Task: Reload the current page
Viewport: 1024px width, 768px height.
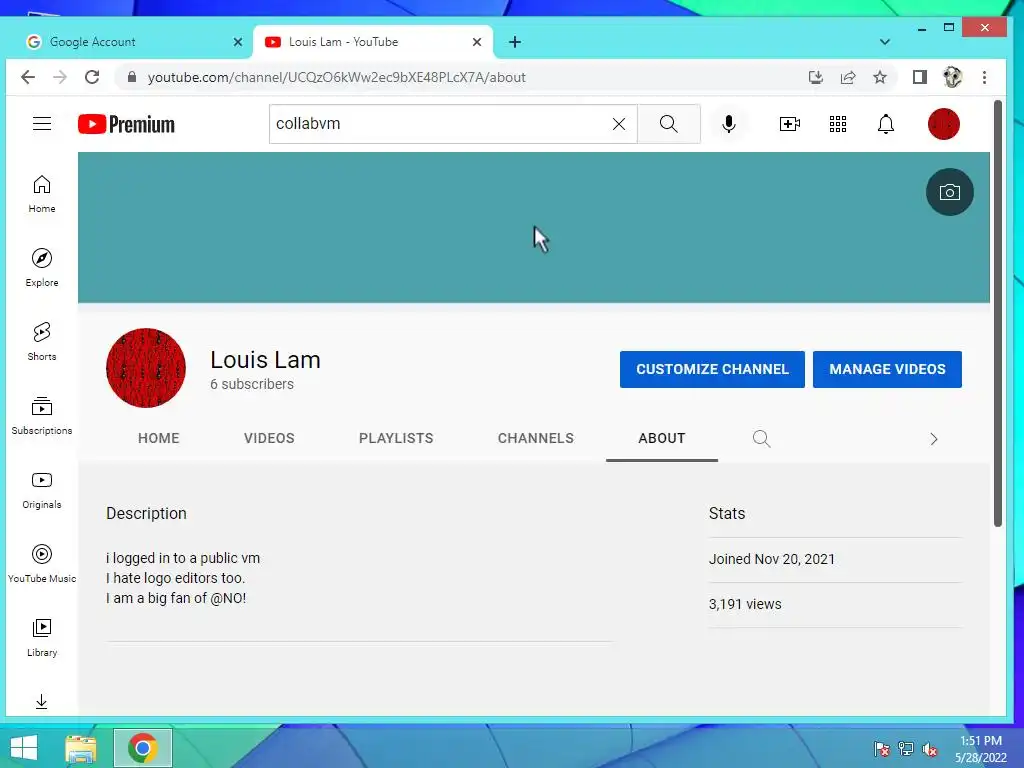Action: [92, 77]
